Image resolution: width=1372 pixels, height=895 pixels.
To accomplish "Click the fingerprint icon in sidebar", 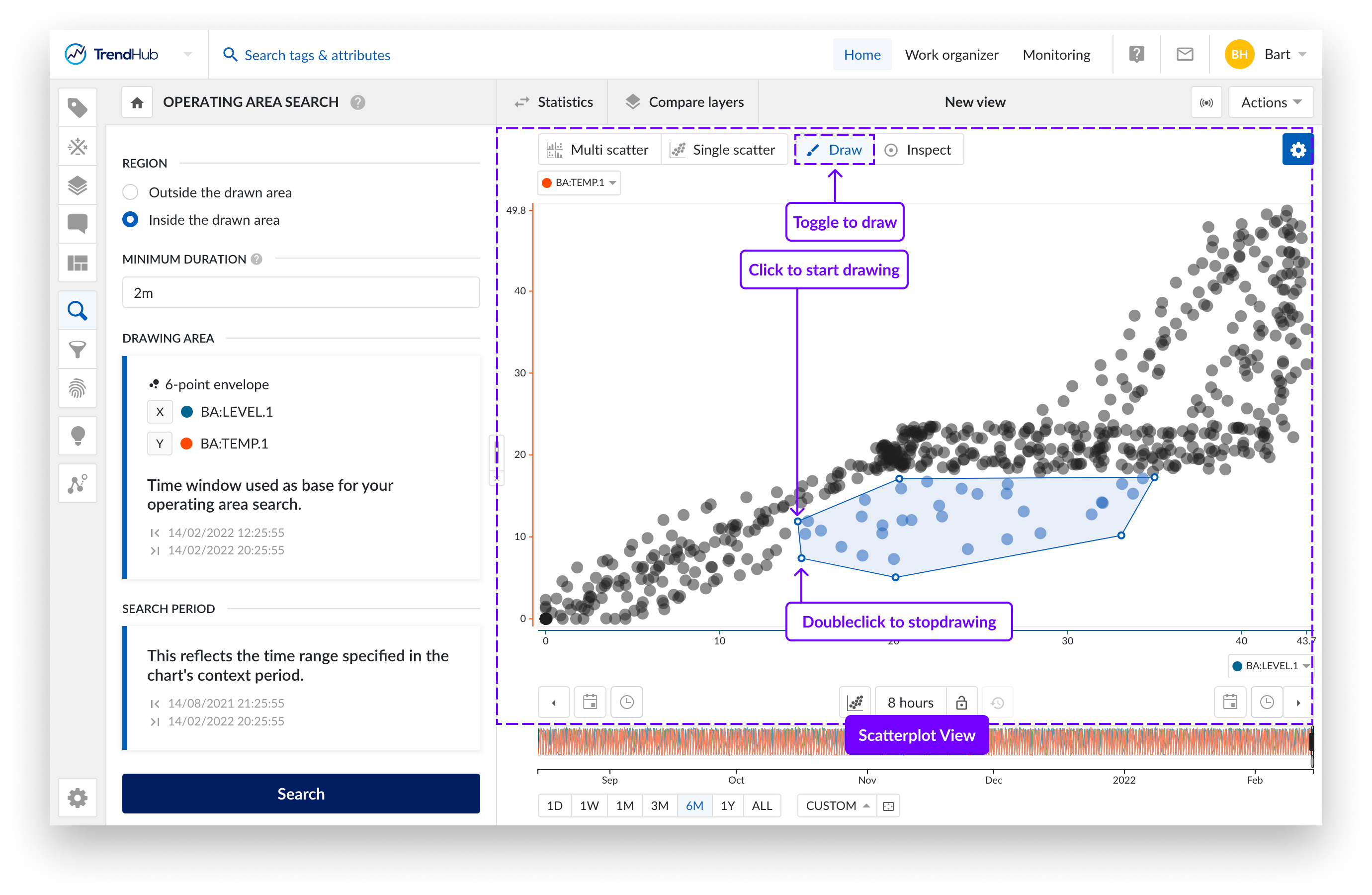I will (x=77, y=388).
